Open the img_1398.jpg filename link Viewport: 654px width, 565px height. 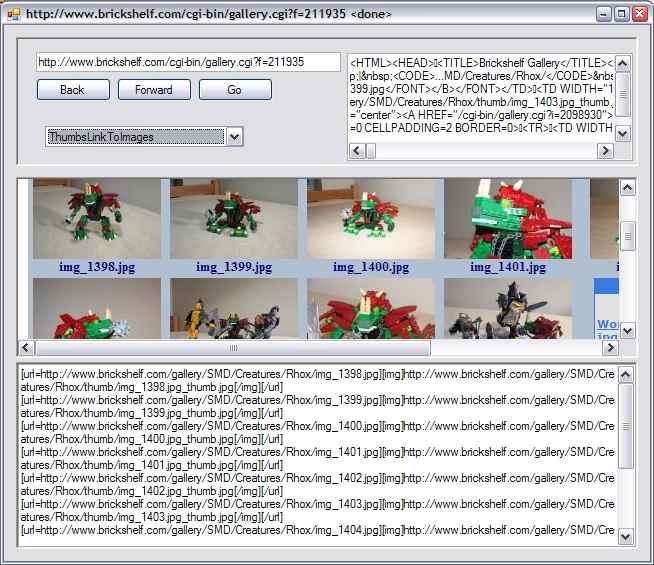click(96, 267)
